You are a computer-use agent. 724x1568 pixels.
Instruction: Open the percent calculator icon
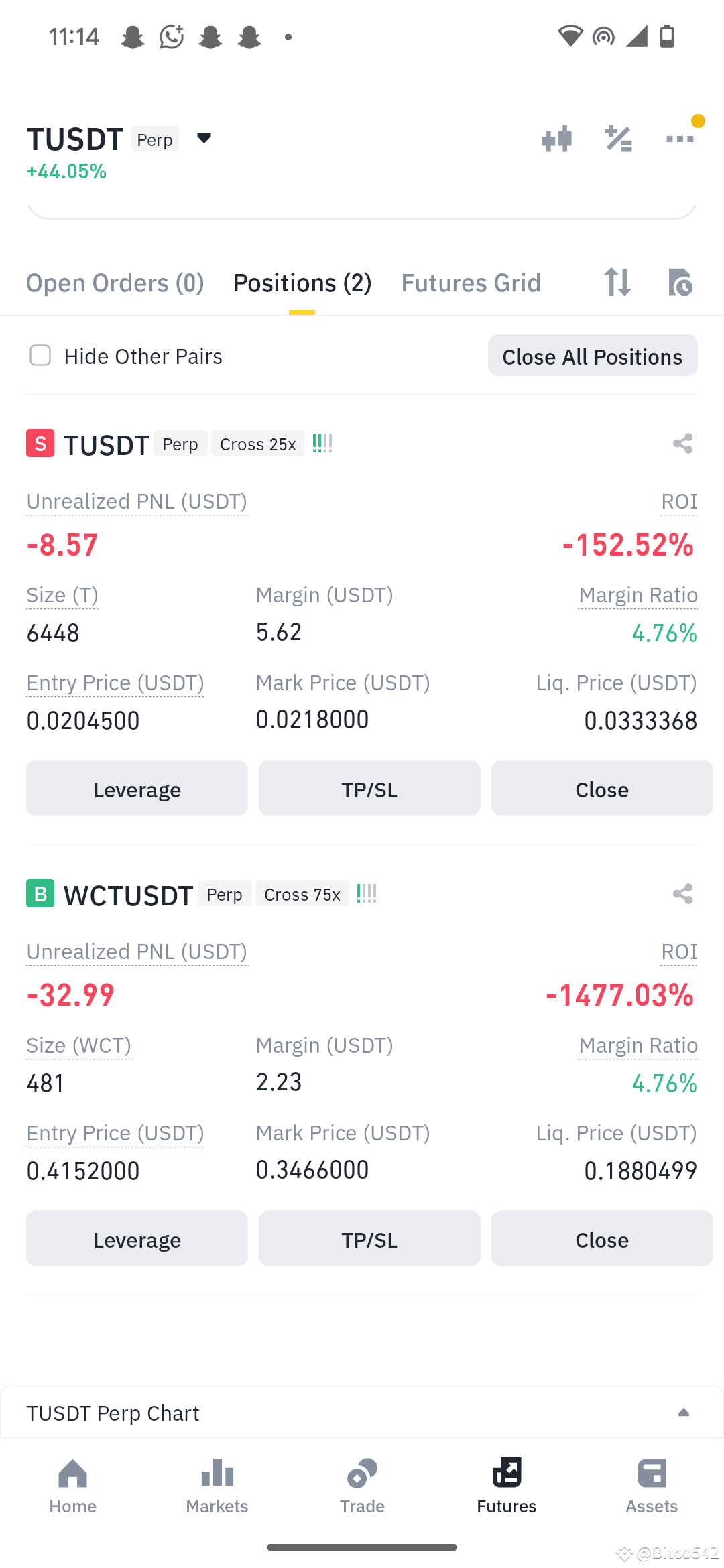tap(618, 139)
